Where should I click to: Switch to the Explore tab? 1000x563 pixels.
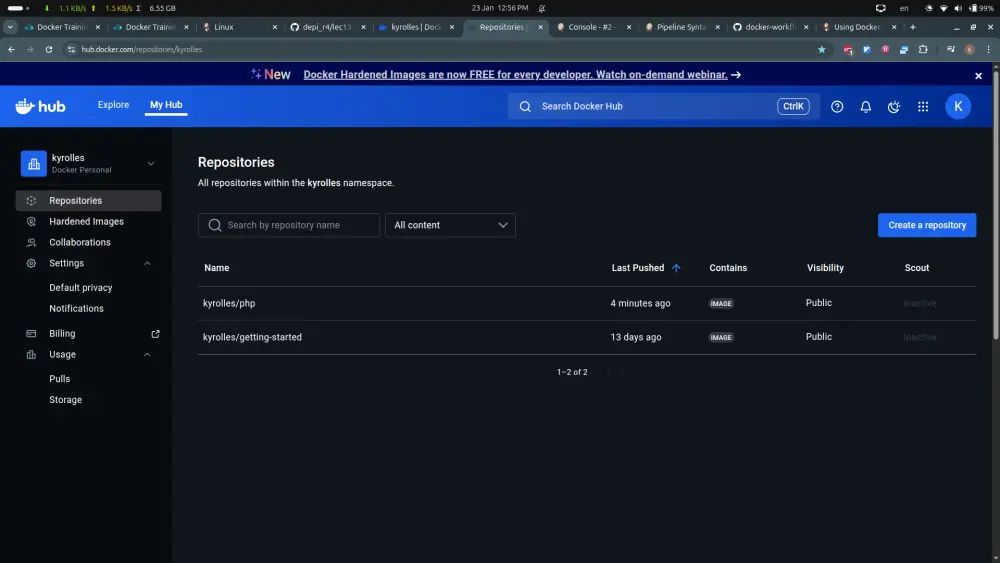click(114, 105)
